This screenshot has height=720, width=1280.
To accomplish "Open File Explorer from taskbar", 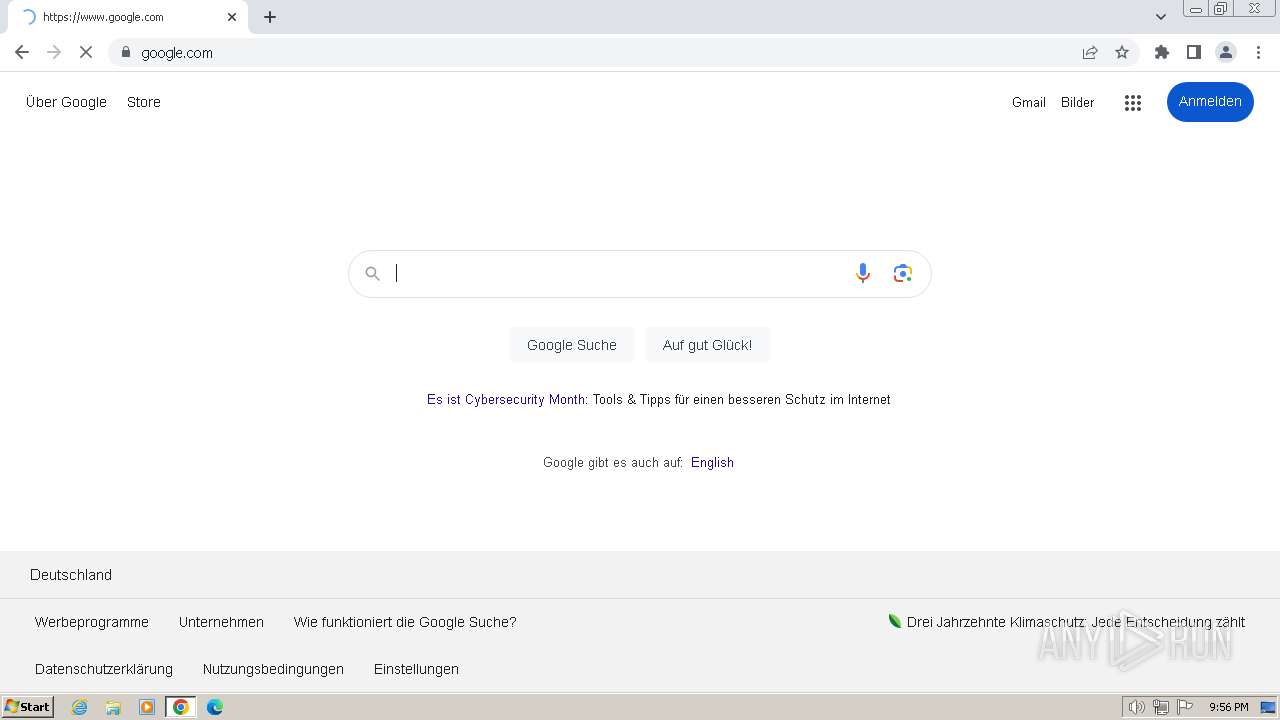I will click(113, 707).
